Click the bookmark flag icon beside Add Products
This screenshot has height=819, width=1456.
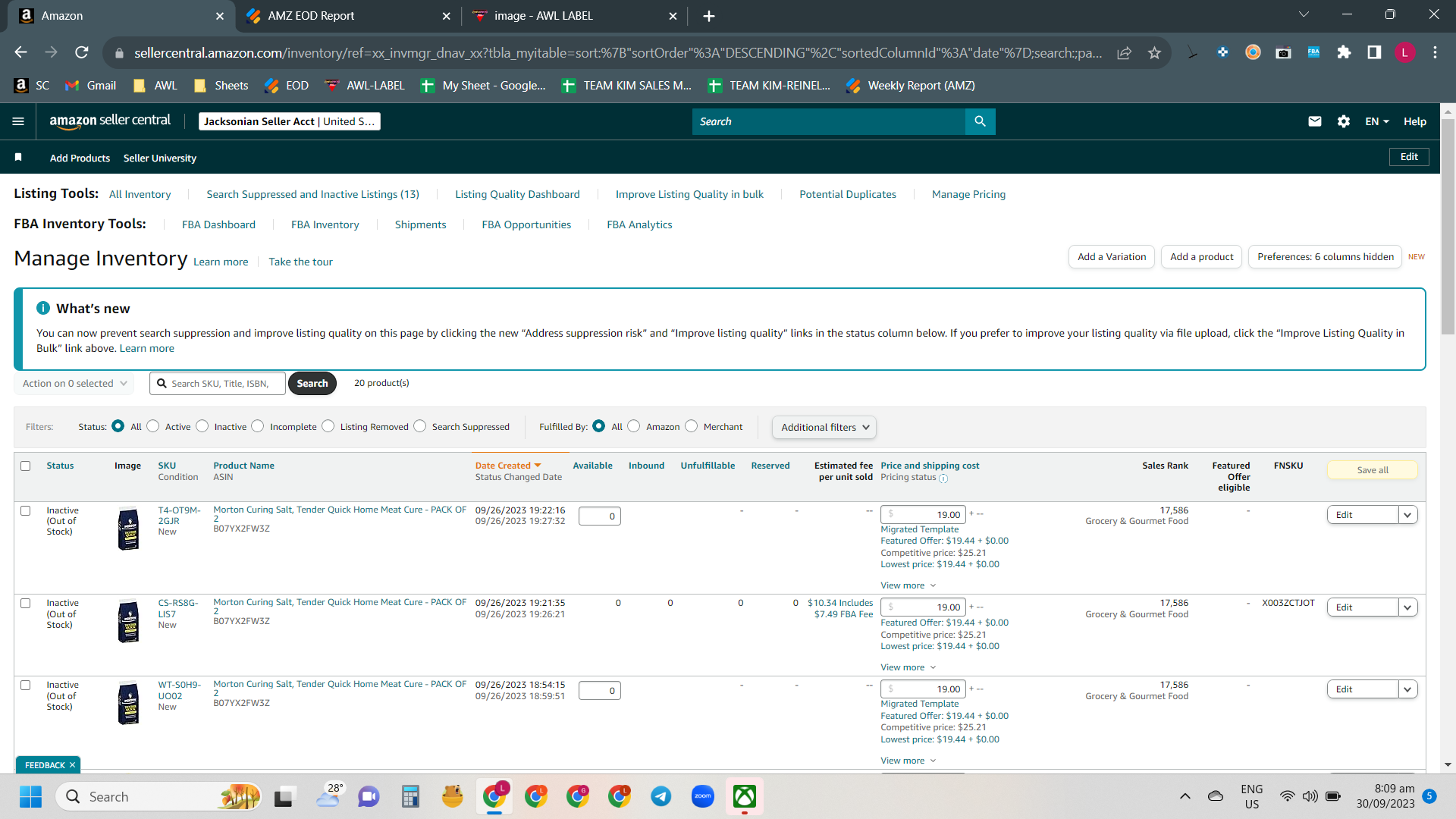point(18,158)
